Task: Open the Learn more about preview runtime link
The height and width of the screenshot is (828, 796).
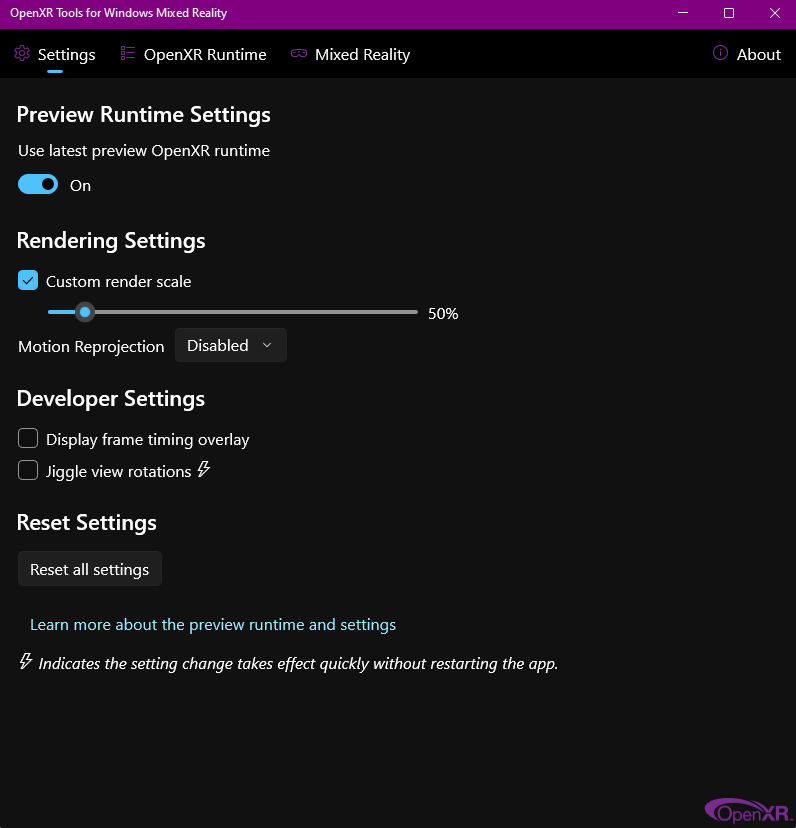Action: coord(213,625)
